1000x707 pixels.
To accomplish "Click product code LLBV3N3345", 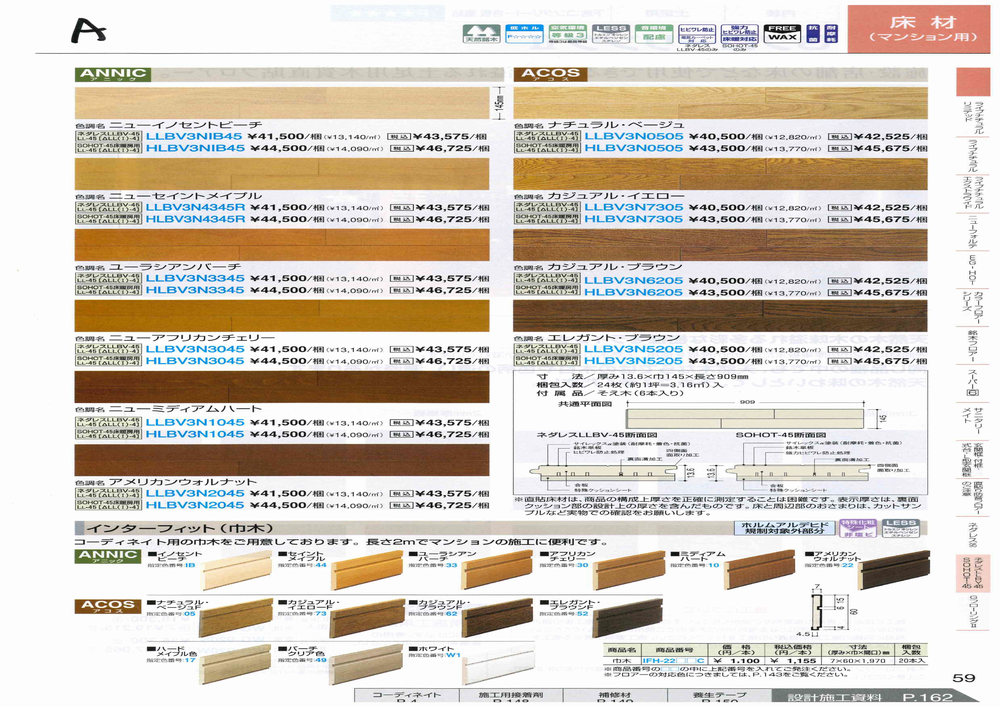I will [195, 278].
